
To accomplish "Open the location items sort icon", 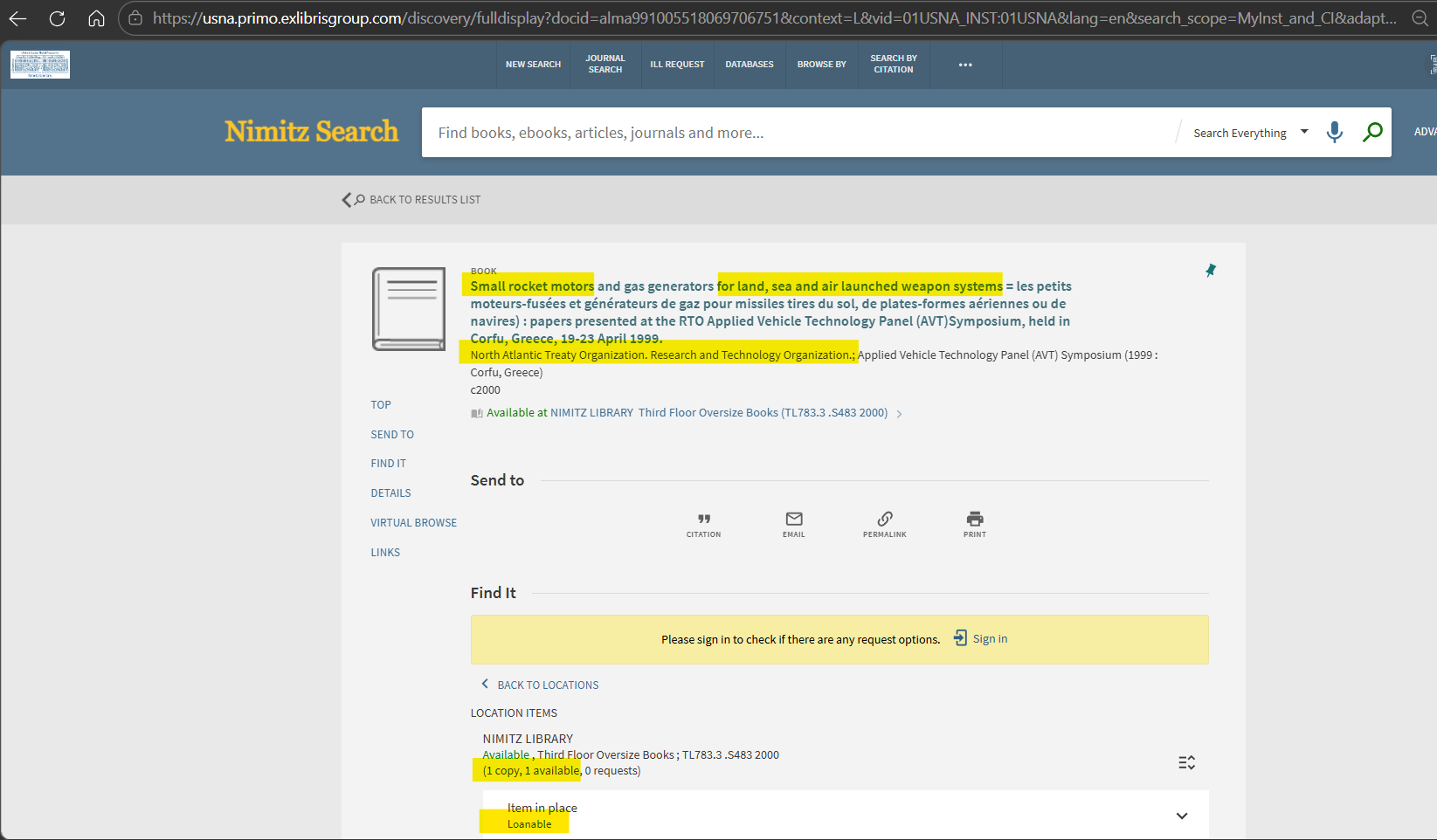I will tap(1186, 762).
